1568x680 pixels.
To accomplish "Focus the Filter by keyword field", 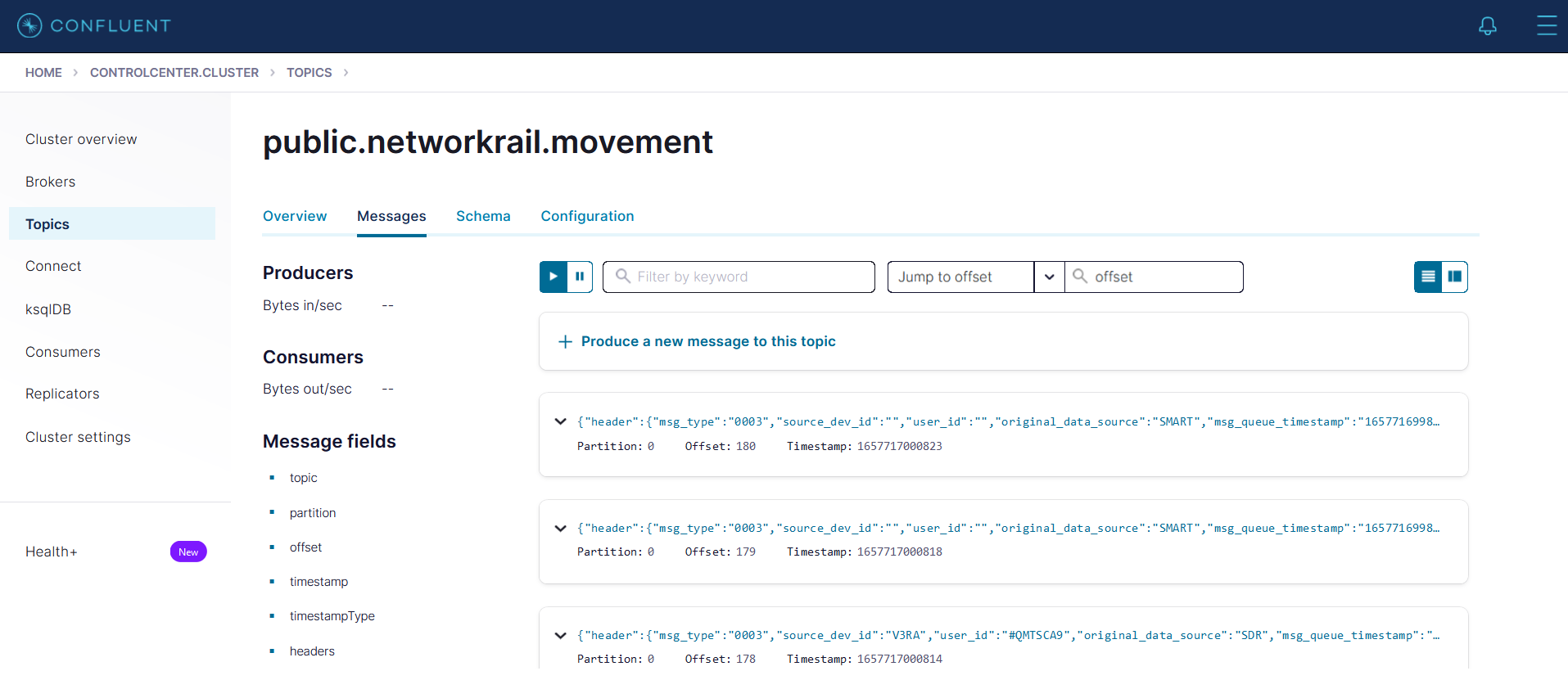I will pos(739,277).
